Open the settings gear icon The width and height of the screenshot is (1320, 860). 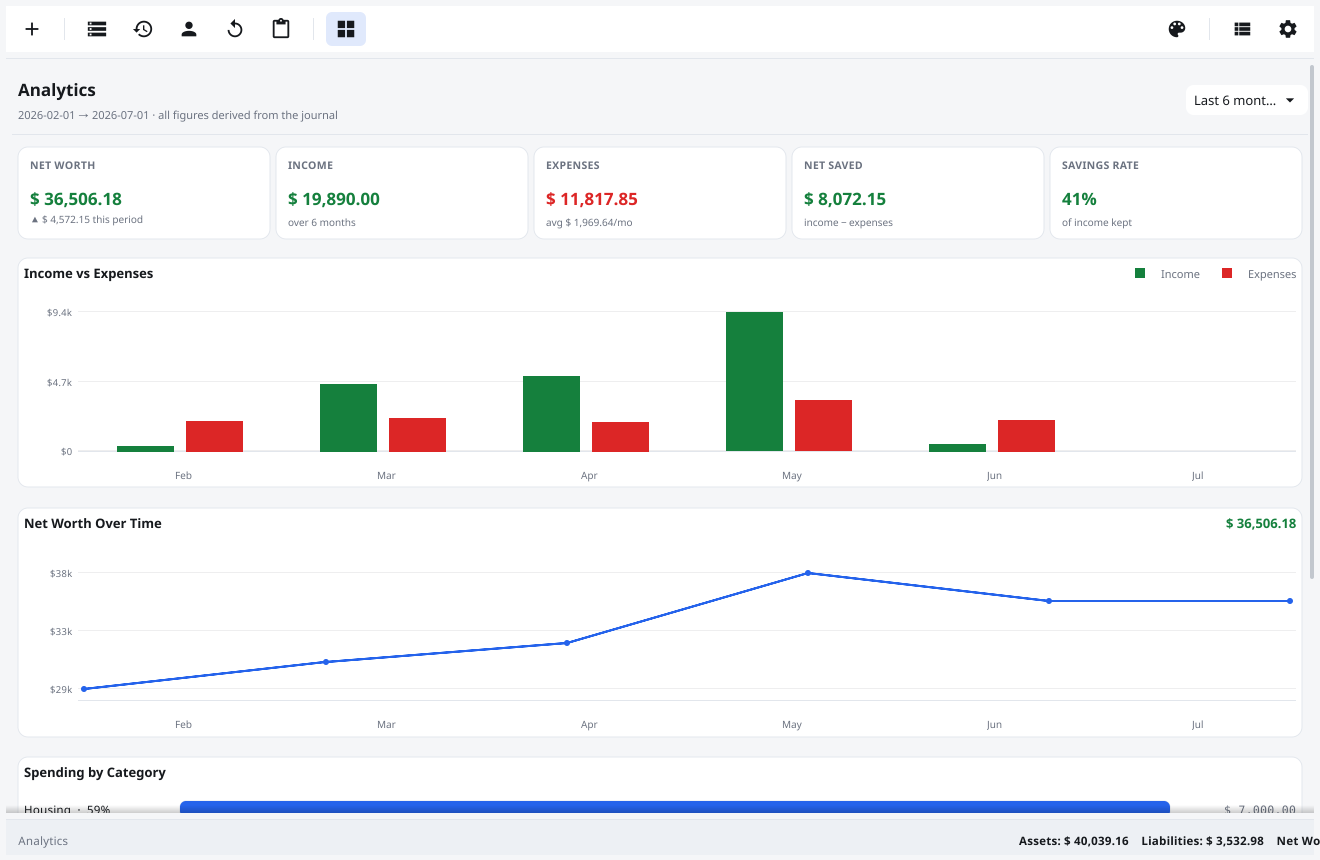click(x=1288, y=29)
